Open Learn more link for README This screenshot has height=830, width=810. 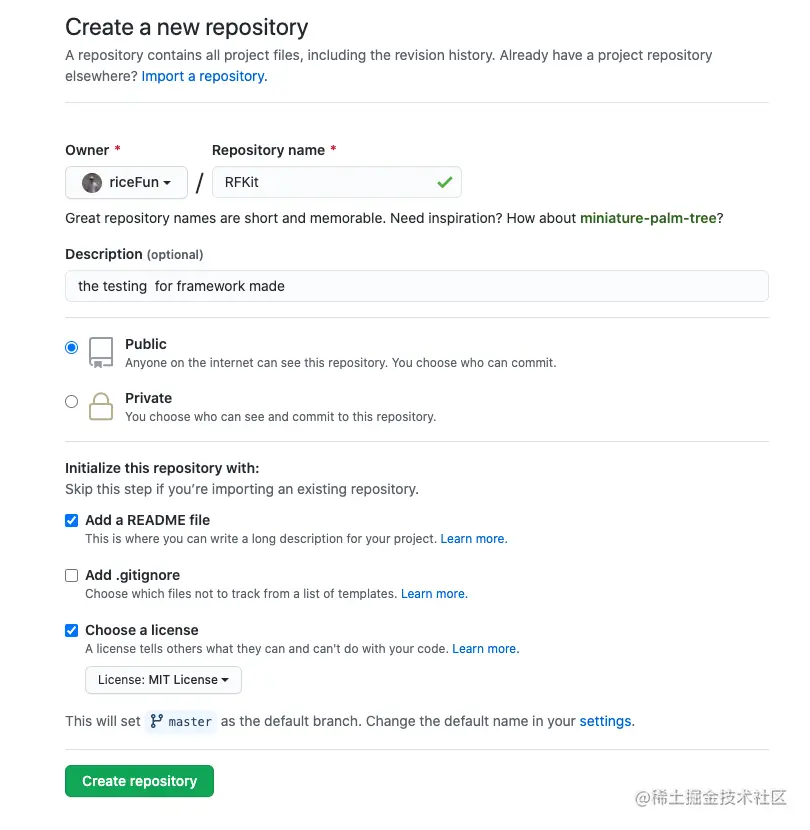tap(473, 539)
